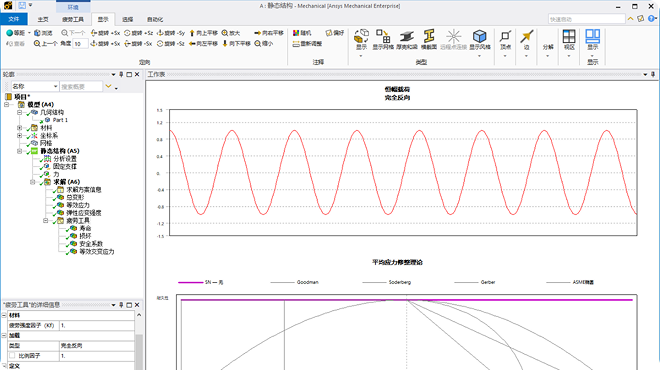Switch to the 选择 ribbon tab
The width and height of the screenshot is (660, 370).
(128, 19)
